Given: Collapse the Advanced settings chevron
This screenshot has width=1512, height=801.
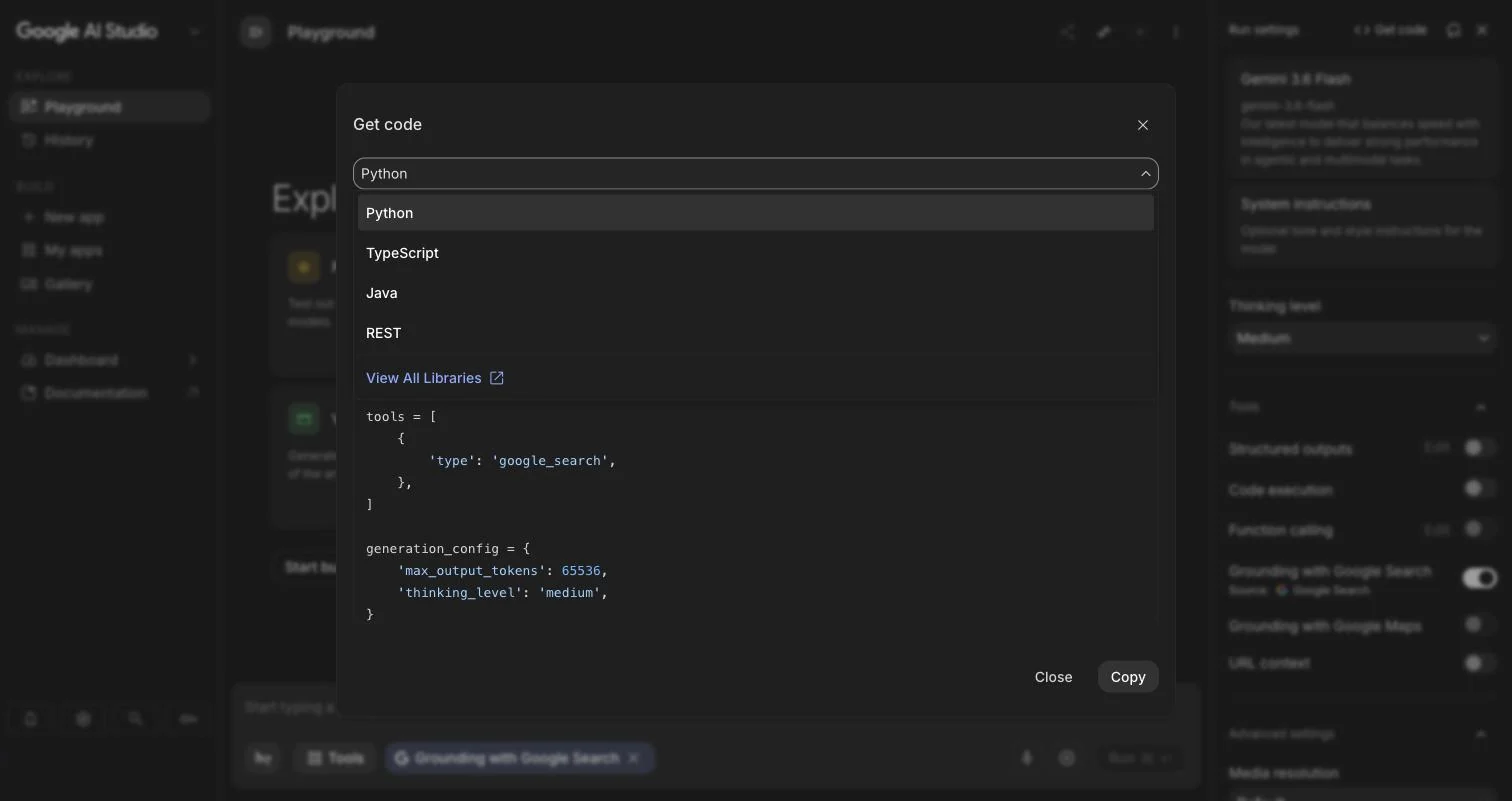Looking at the screenshot, I should (x=1481, y=734).
